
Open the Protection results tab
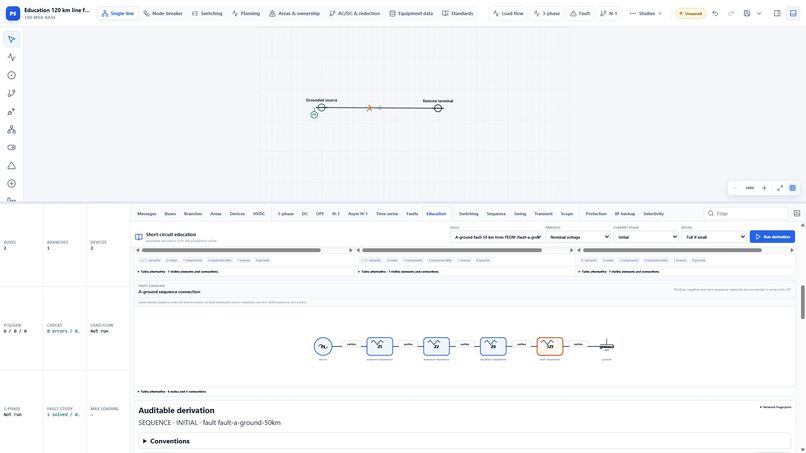pyautogui.click(x=596, y=213)
